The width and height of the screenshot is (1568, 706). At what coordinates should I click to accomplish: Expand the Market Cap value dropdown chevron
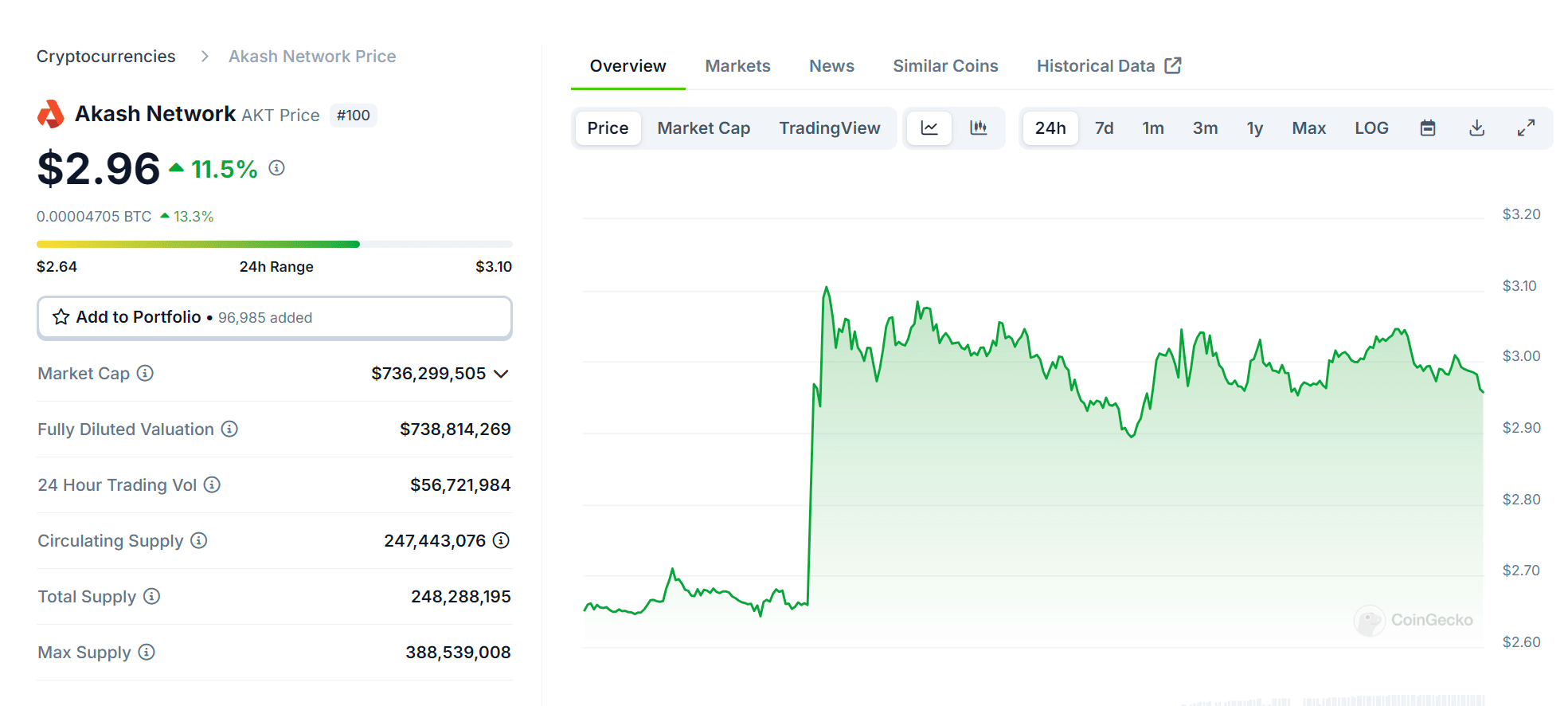501,374
